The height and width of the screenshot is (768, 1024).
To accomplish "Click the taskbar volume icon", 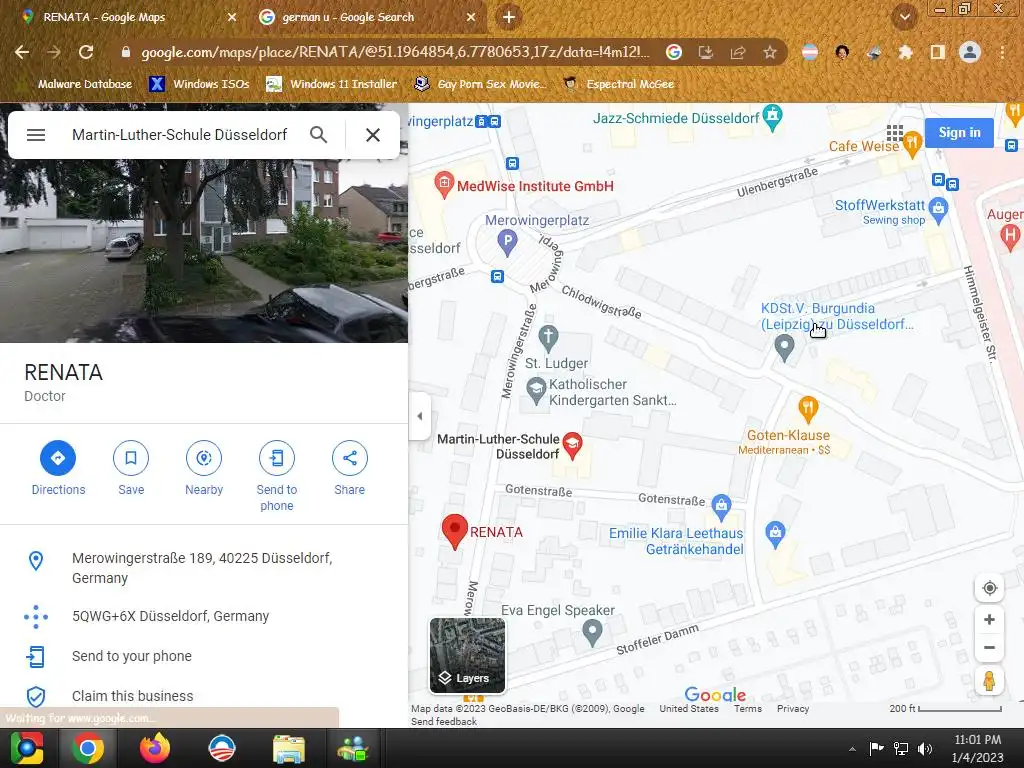I will (925, 748).
